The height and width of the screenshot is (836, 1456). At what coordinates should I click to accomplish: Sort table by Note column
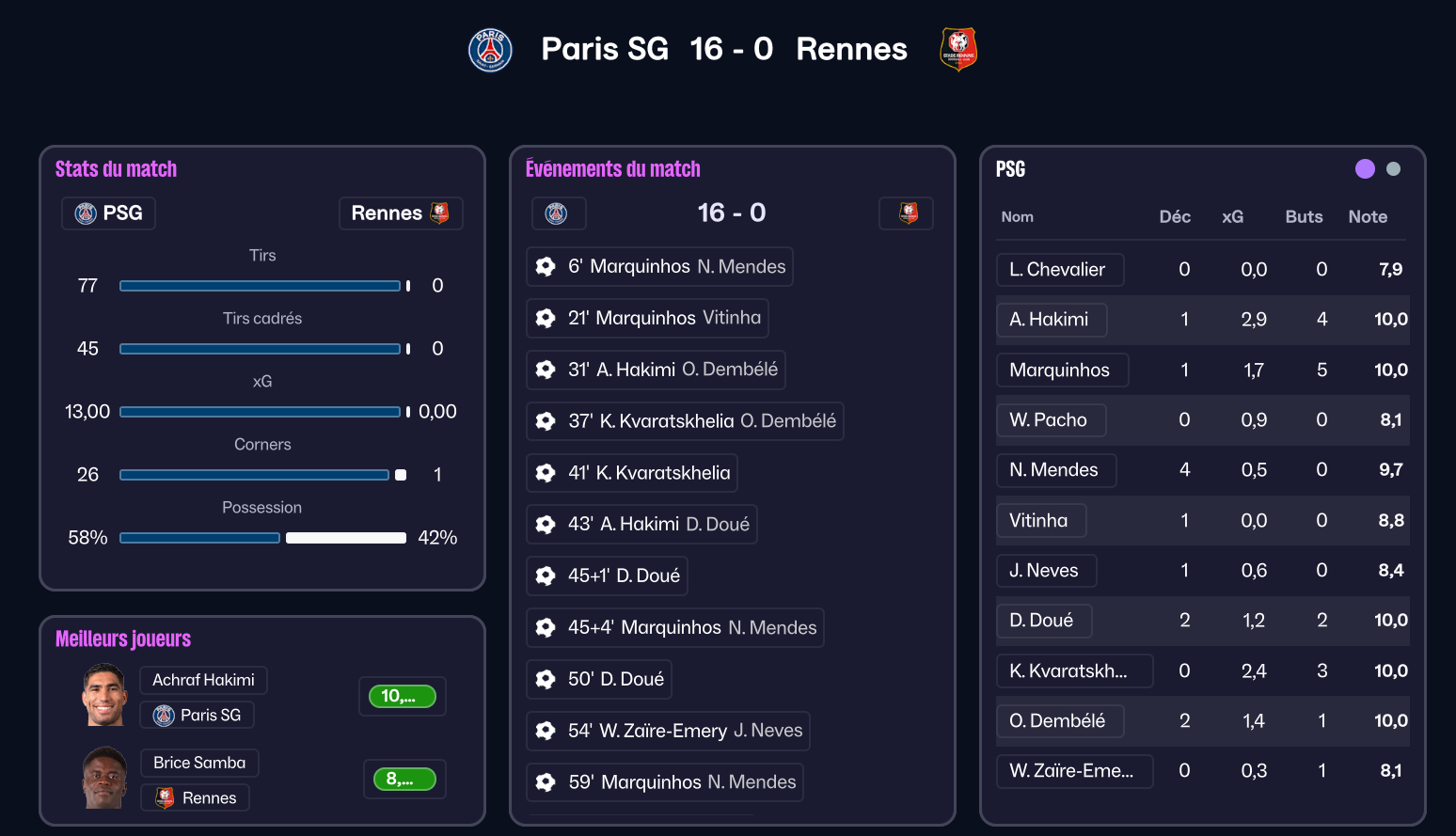[1368, 217]
